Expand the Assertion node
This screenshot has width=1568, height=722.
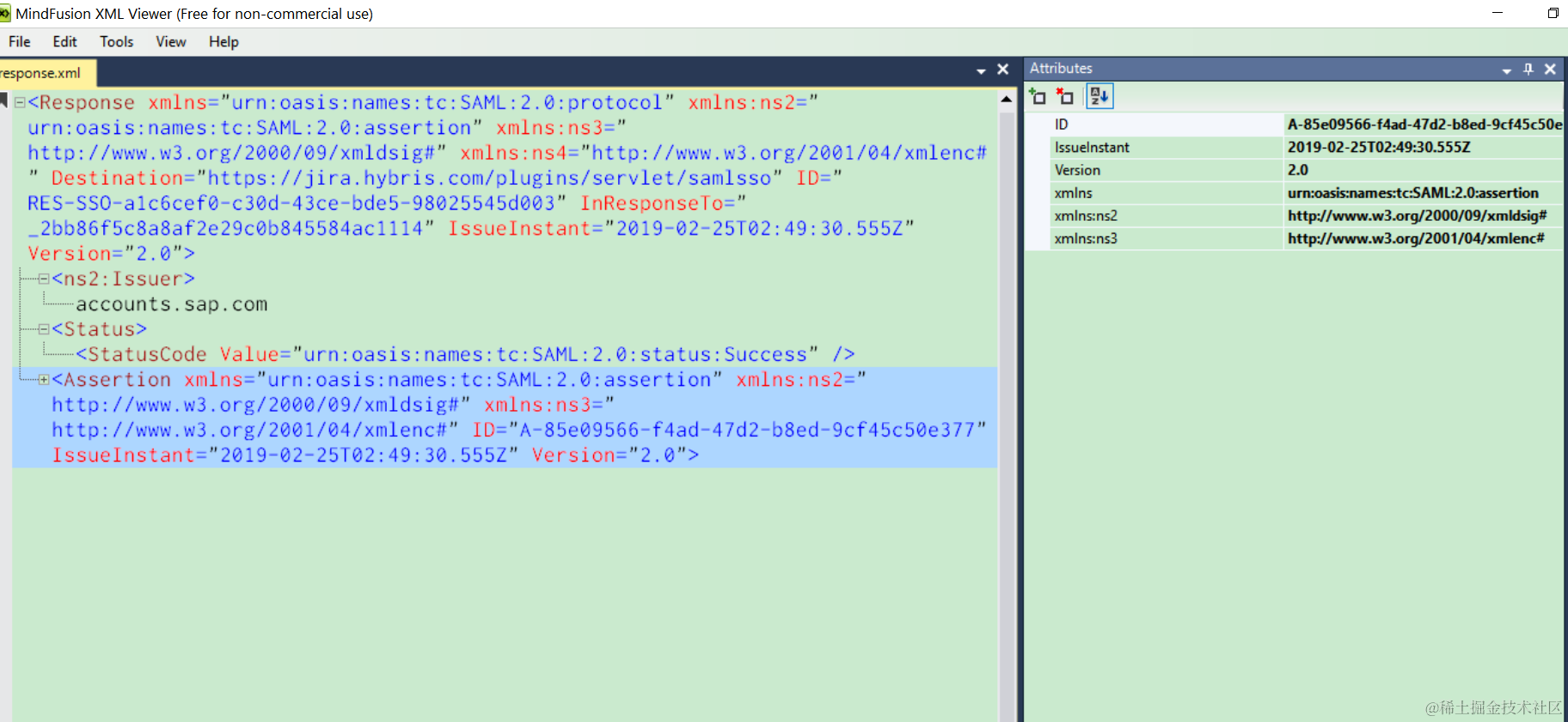pyautogui.click(x=43, y=380)
